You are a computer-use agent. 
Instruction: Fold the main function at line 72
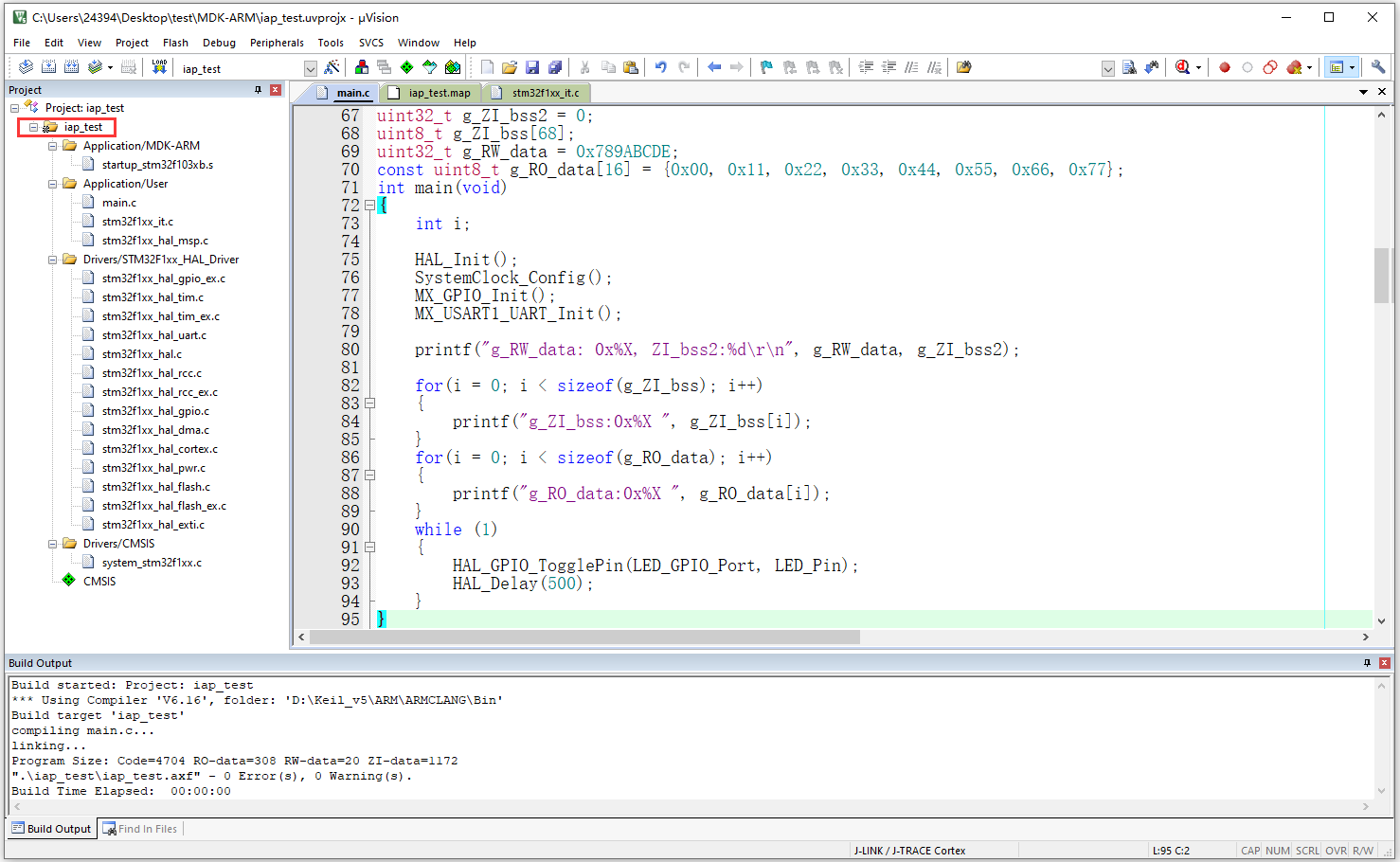[x=370, y=206]
